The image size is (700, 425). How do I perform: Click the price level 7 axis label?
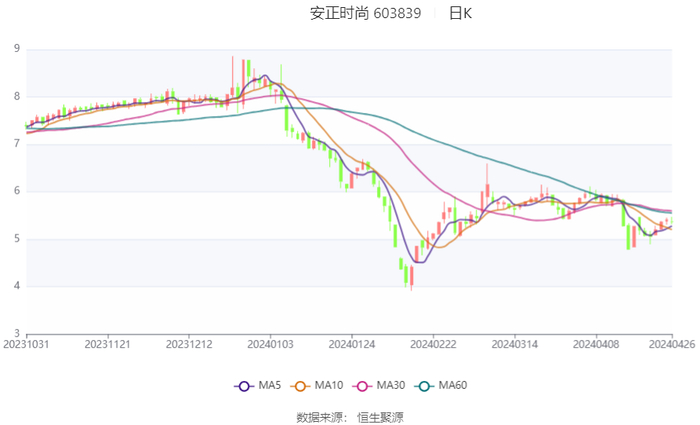click(x=17, y=144)
